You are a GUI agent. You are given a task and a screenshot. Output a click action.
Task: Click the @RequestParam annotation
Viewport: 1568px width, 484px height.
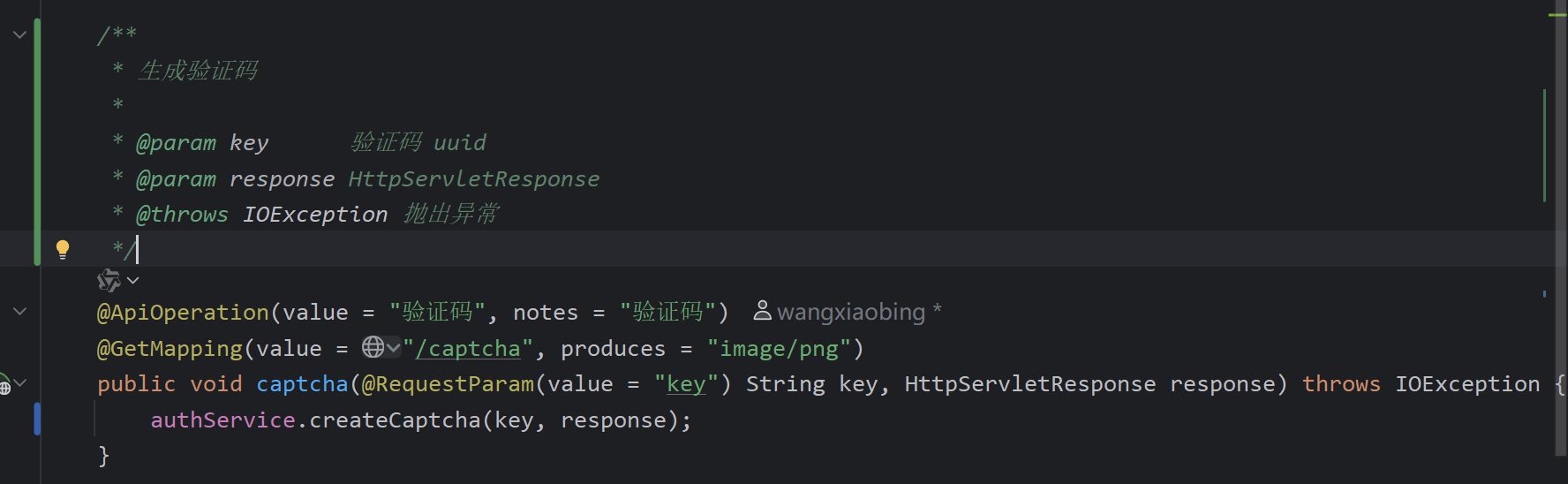pyautogui.click(x=448, y=384)
